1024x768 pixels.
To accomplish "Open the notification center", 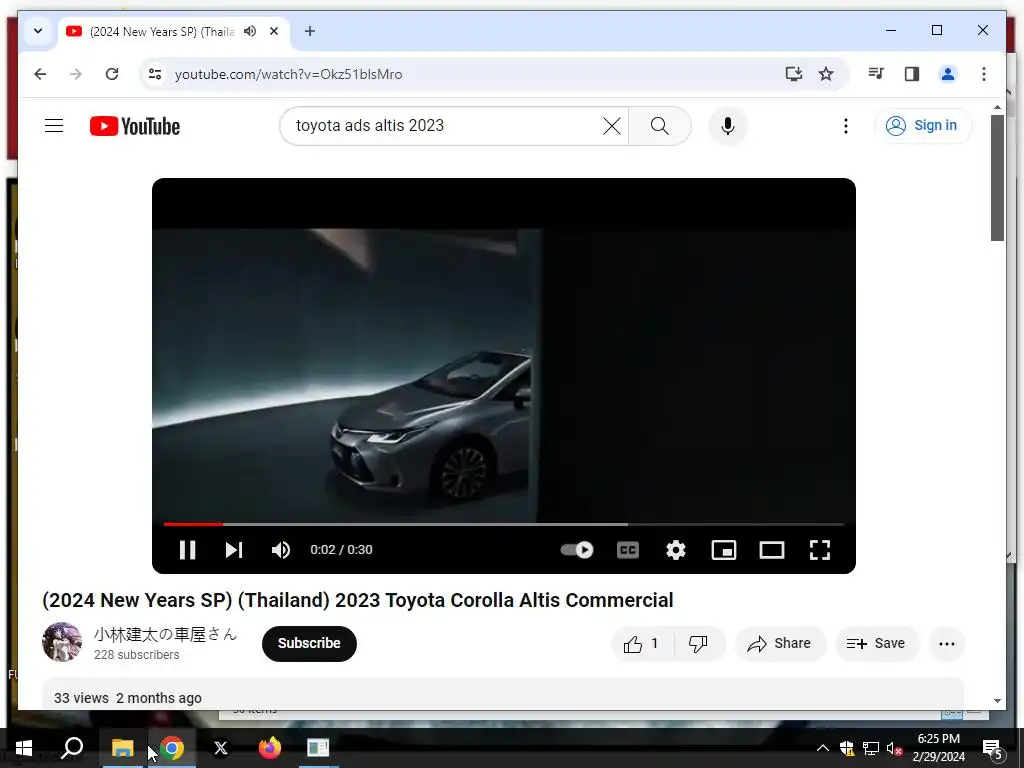I will pos(992,748).
